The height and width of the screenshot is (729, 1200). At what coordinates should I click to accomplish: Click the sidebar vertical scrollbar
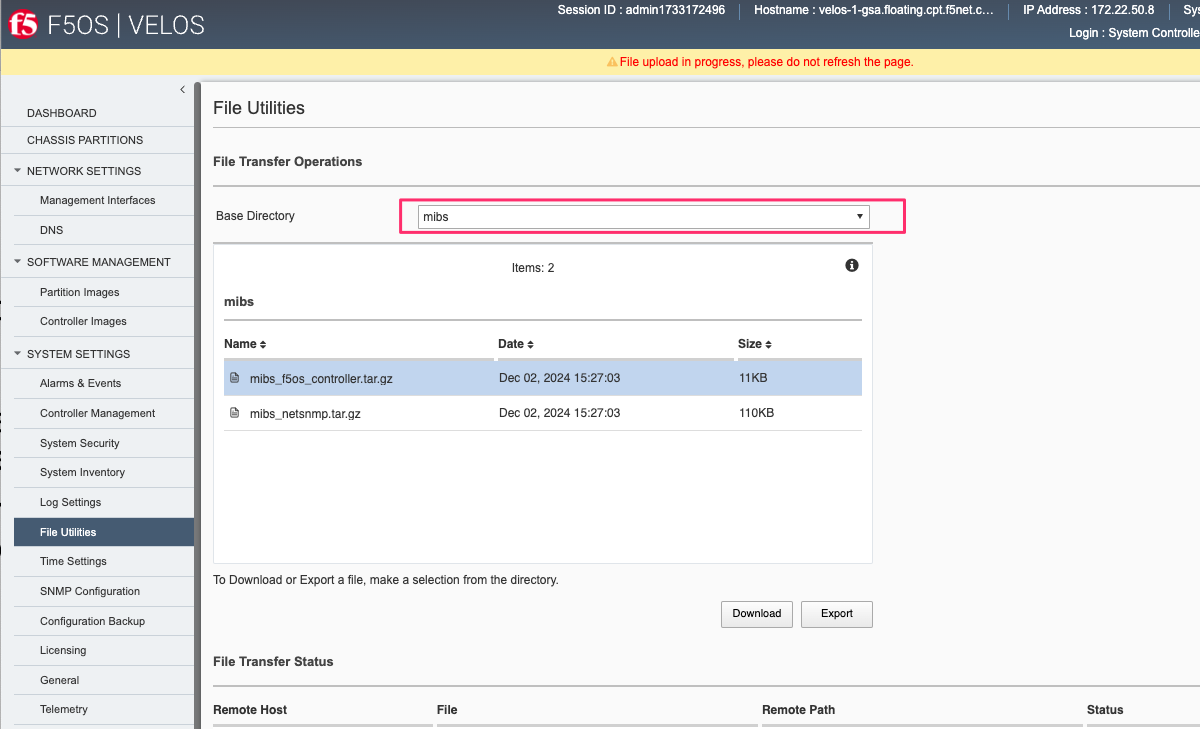[x=198, y=405]
